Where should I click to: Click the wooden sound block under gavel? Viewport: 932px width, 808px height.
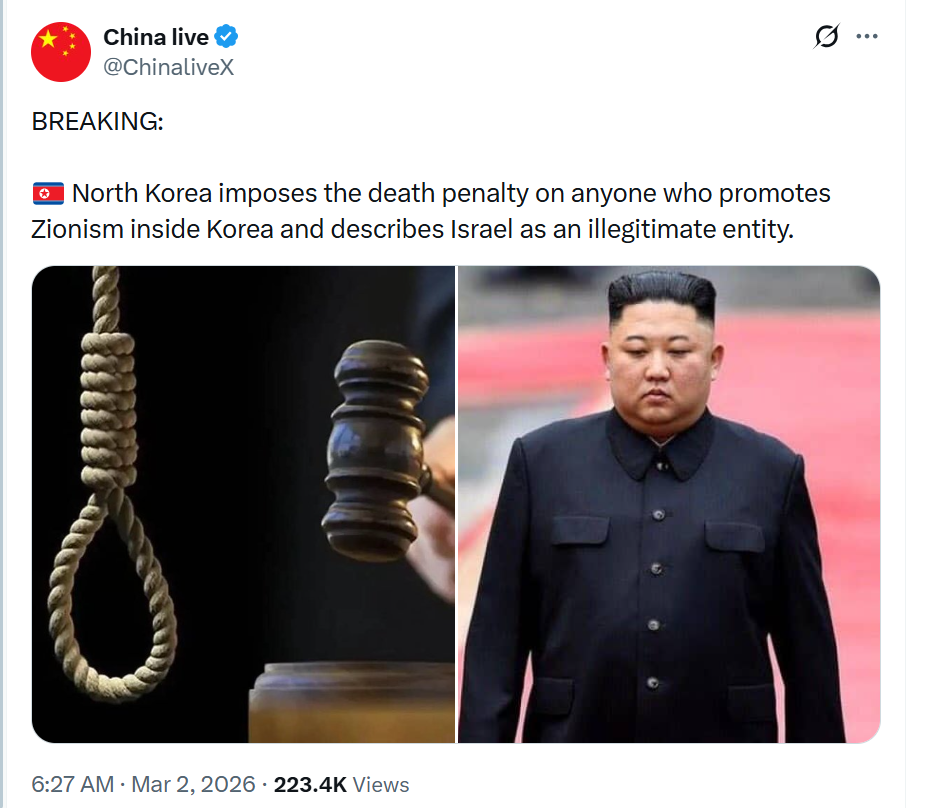click(x=352, y=703)
